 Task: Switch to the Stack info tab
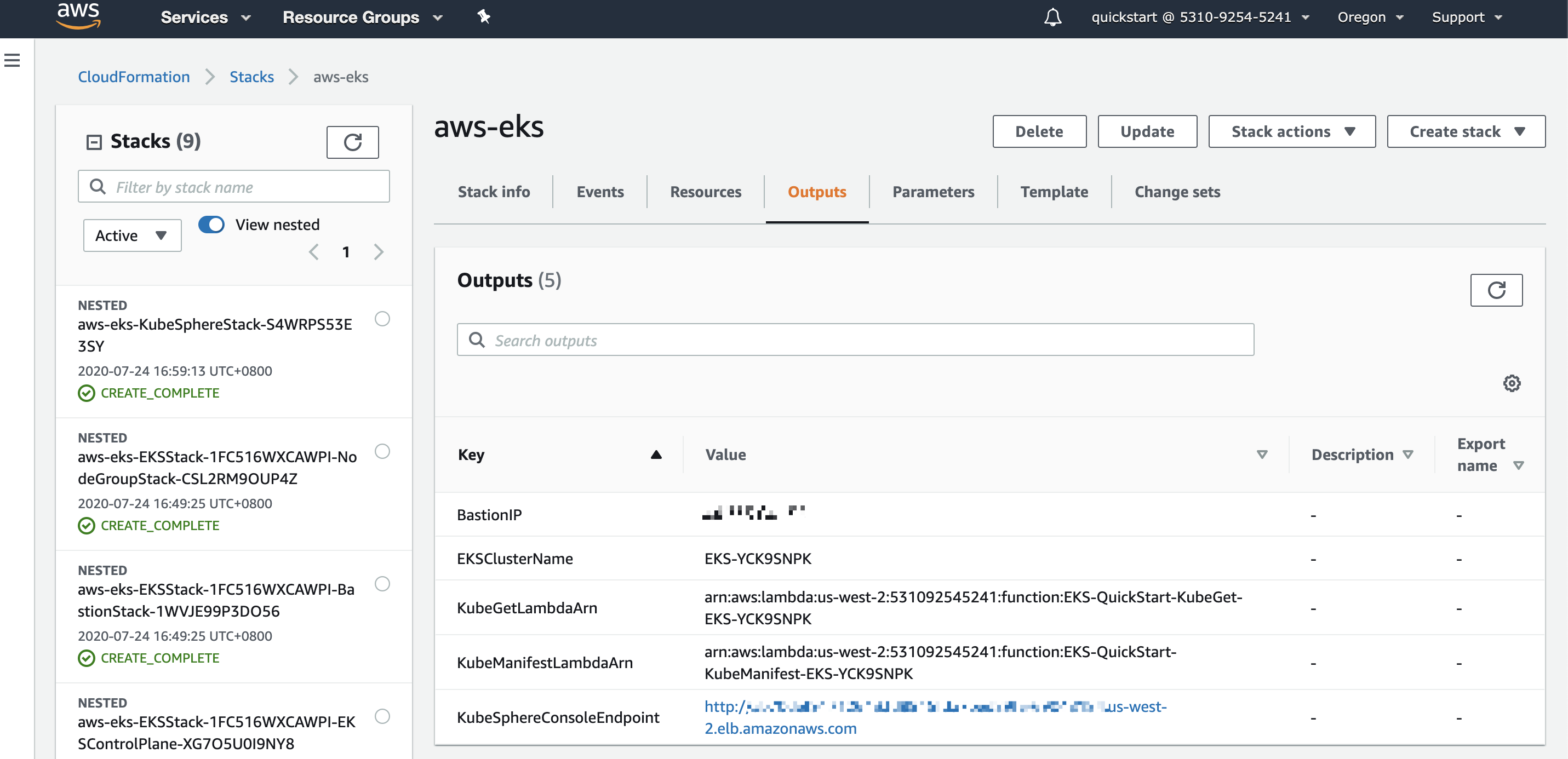coord(494,192)
